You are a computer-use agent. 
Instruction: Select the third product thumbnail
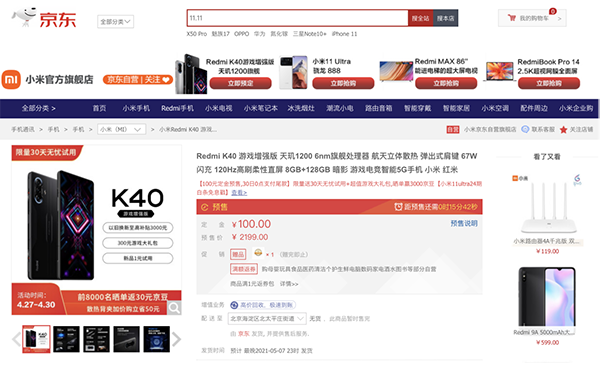click(x=96, y=339)
